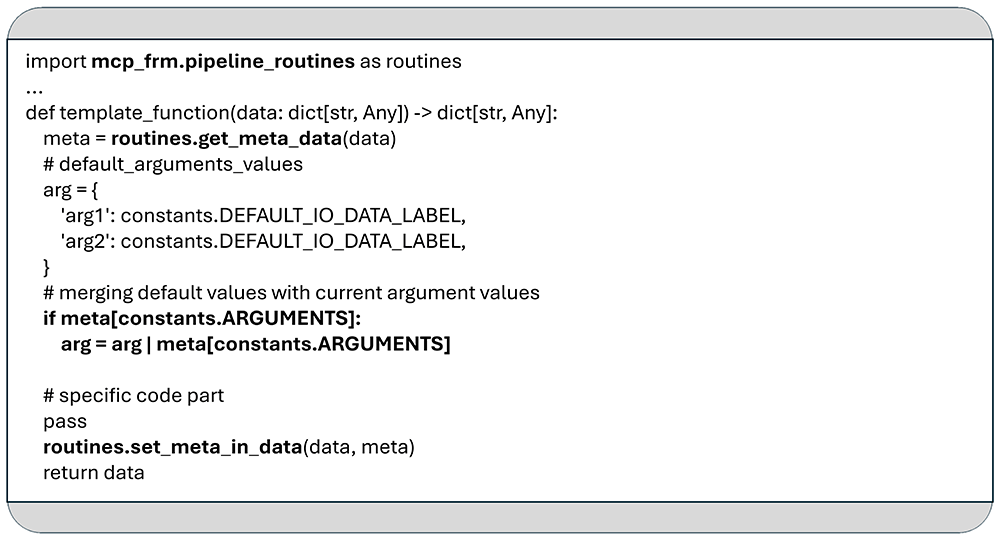The width and height of the screenshot is (1000, 540).
Task: Click the closing curly brace line
Action: point(47,267)
